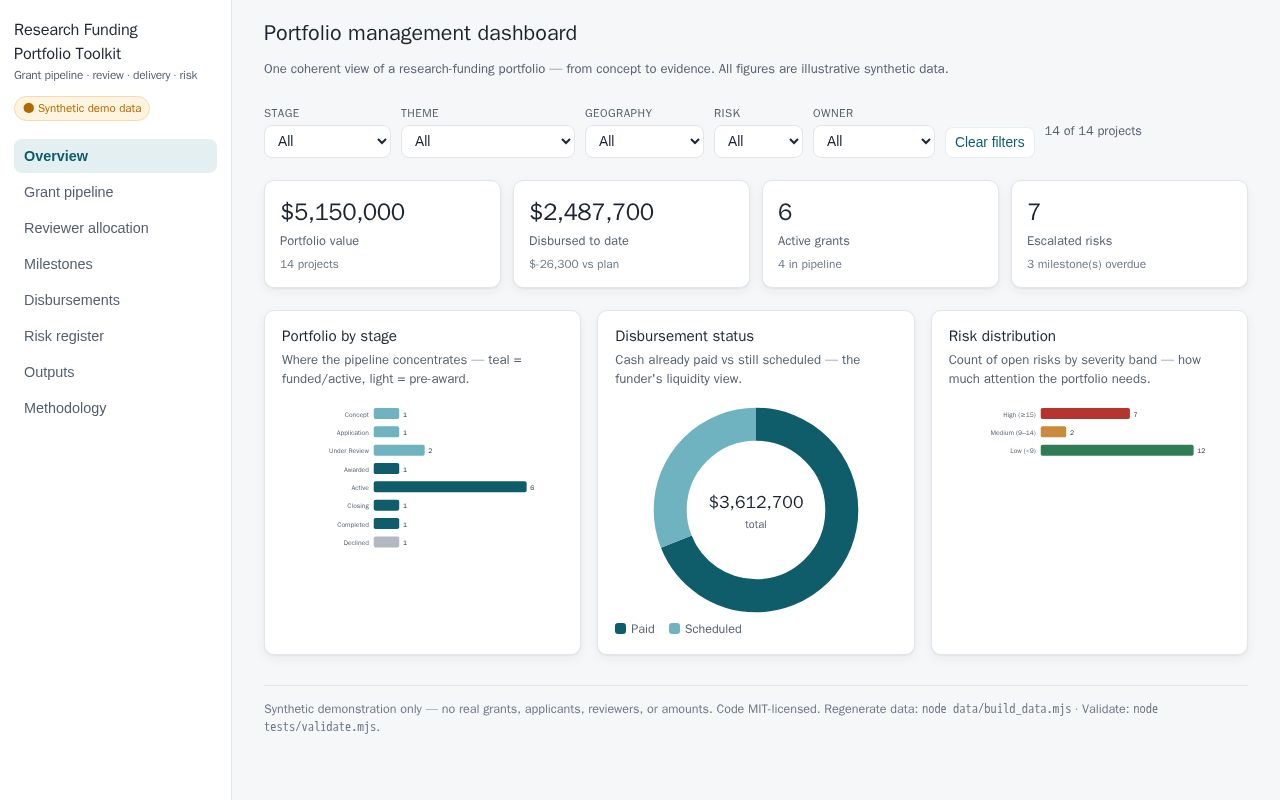Click the Active grants card
The width and height of the screenshot is (1280, 800).
point(880,234)
